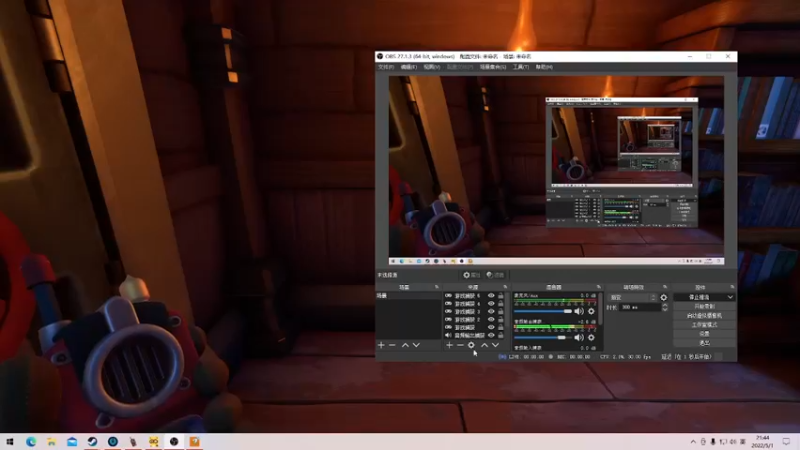
Task: Click the mixer panel vertical scrollbar
Action: (x=601, y=309)
